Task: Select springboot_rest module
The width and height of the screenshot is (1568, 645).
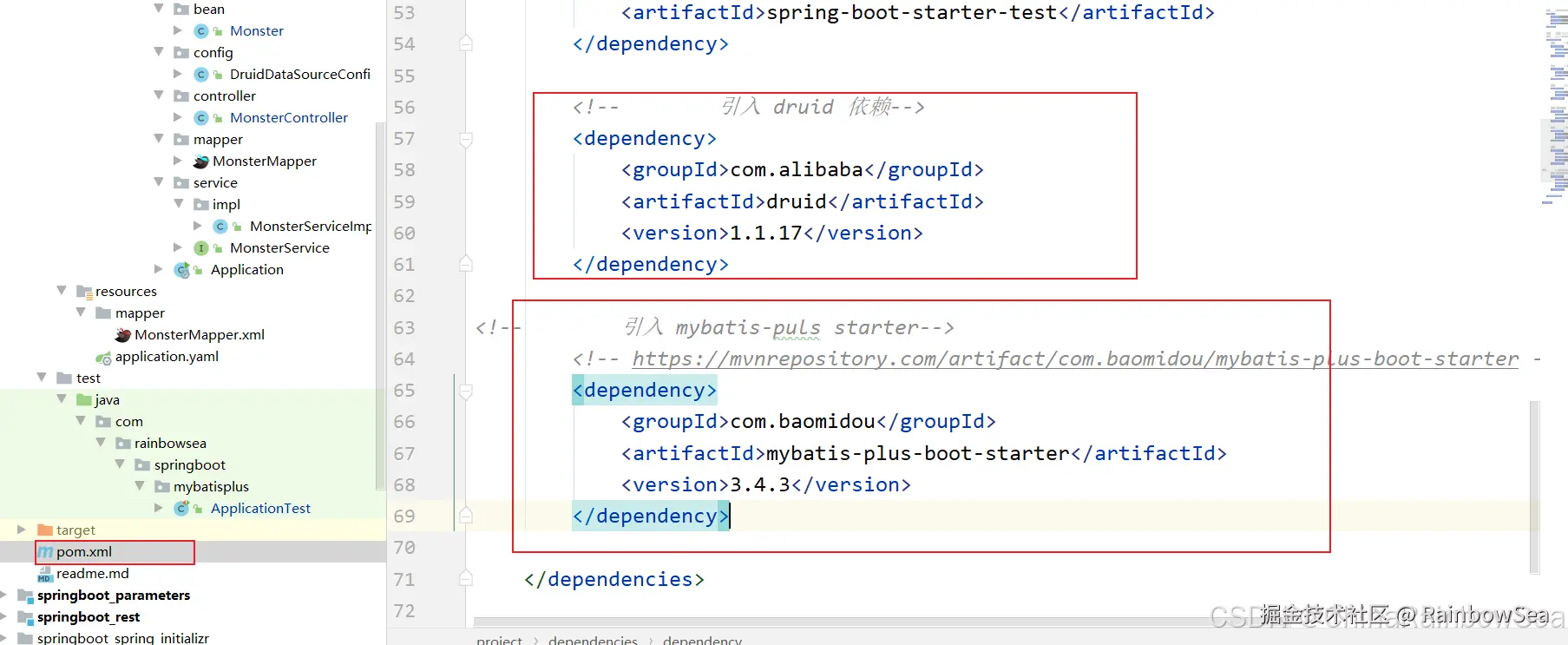Action: [89, 616]
